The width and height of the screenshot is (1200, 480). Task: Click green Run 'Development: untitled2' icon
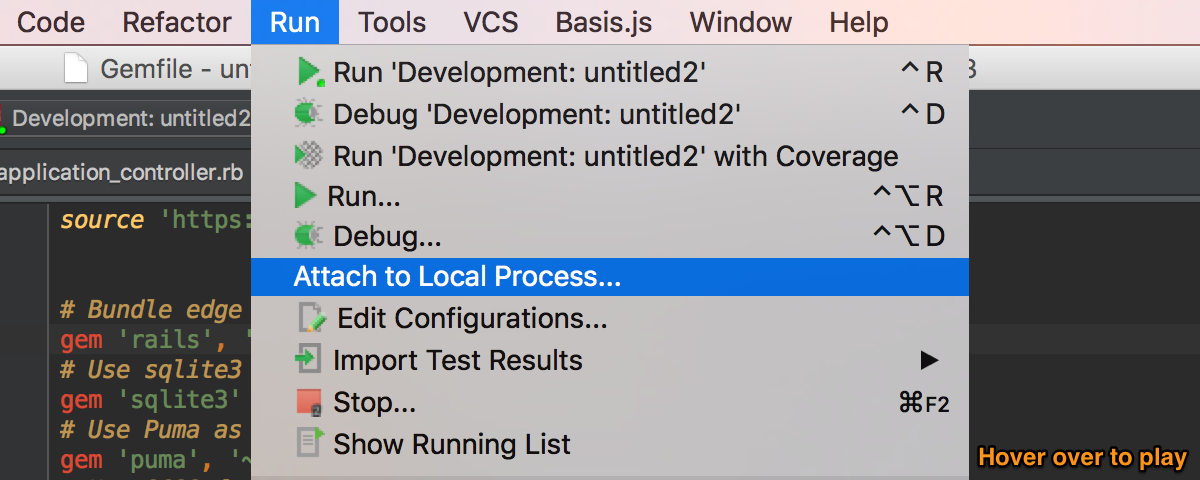(x=309, y=72)
